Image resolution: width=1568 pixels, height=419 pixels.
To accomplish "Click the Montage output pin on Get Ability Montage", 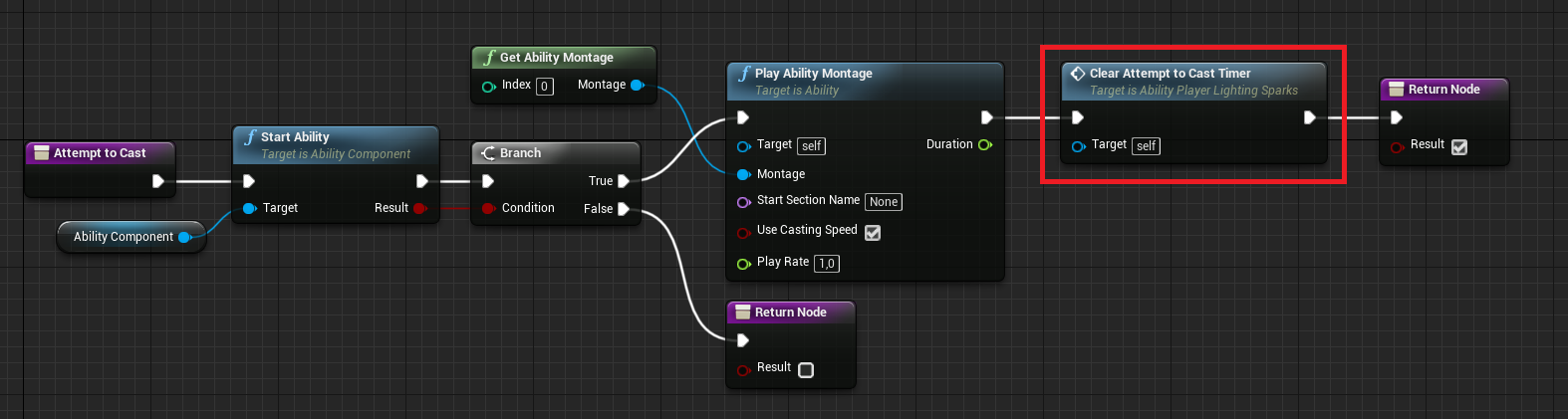I will tap(638, 86).
